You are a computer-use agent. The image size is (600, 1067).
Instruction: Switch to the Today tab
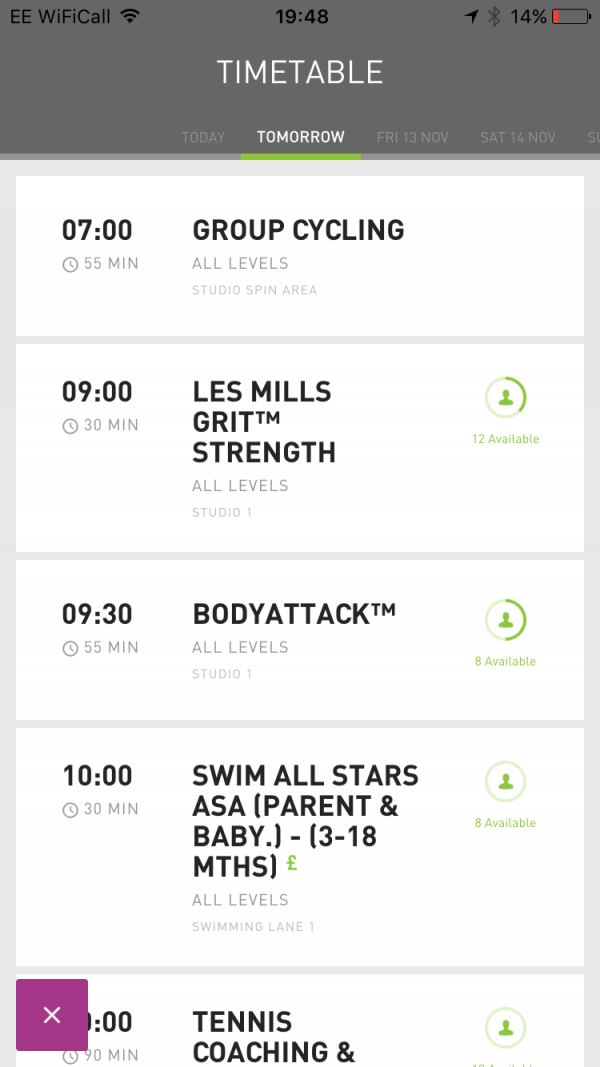coord(203,137)
